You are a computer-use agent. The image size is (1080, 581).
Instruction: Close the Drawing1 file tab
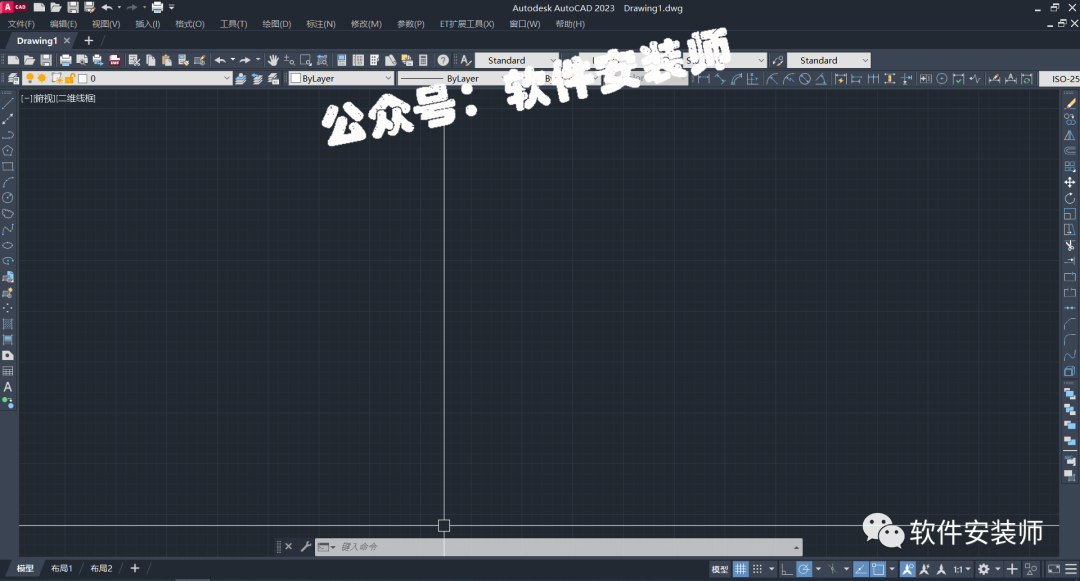67,41
